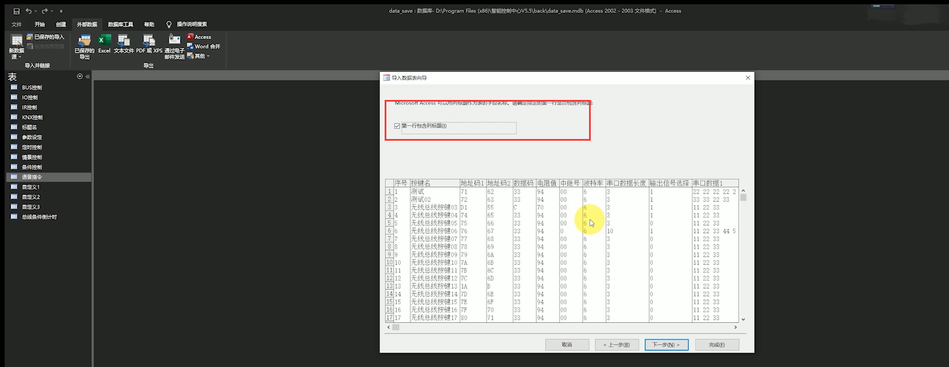The image size is (949, 367).
Task: Click the 测试02 cell in preview
Action: click(434, 199)
